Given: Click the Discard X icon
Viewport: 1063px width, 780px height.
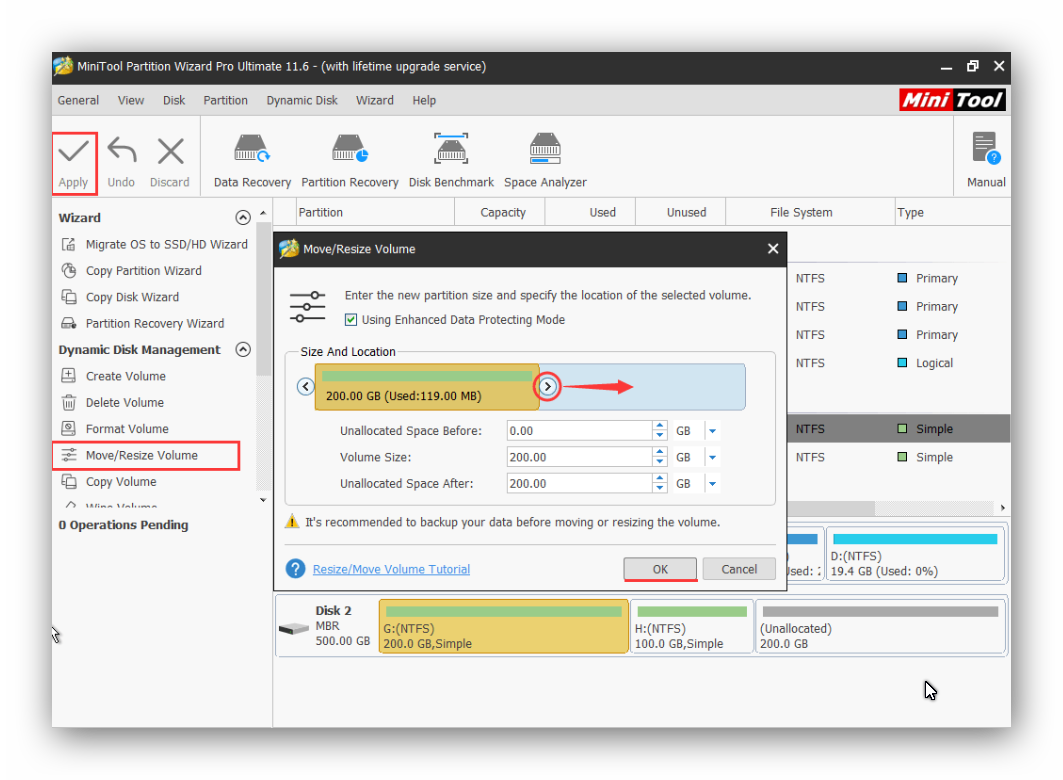Looking at the screenshot, I should [x=170, y=151].
